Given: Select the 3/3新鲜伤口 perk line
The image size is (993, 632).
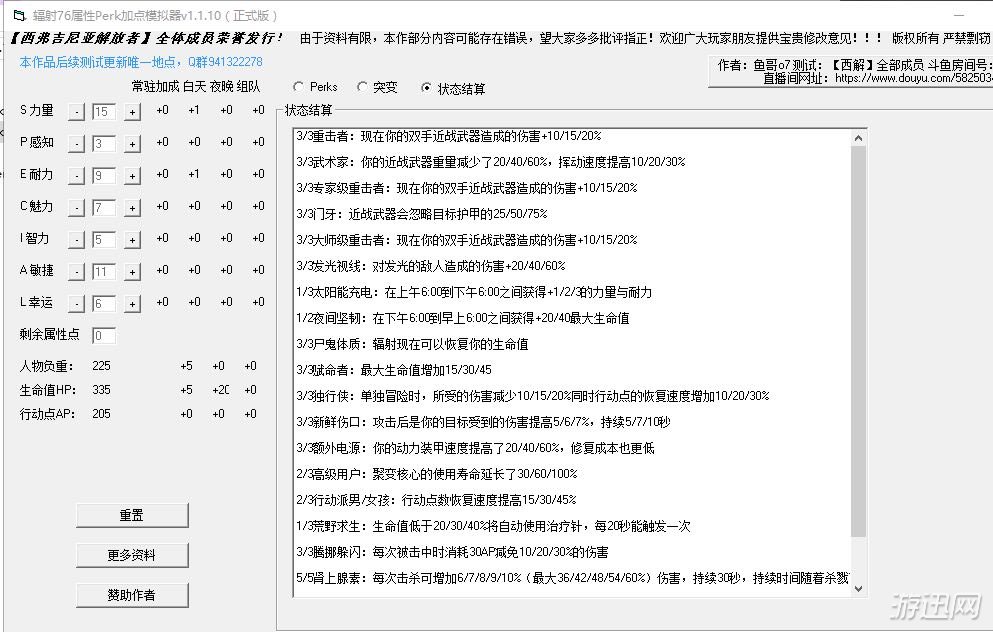Looking at the screenshot, I should click(483, 422).
